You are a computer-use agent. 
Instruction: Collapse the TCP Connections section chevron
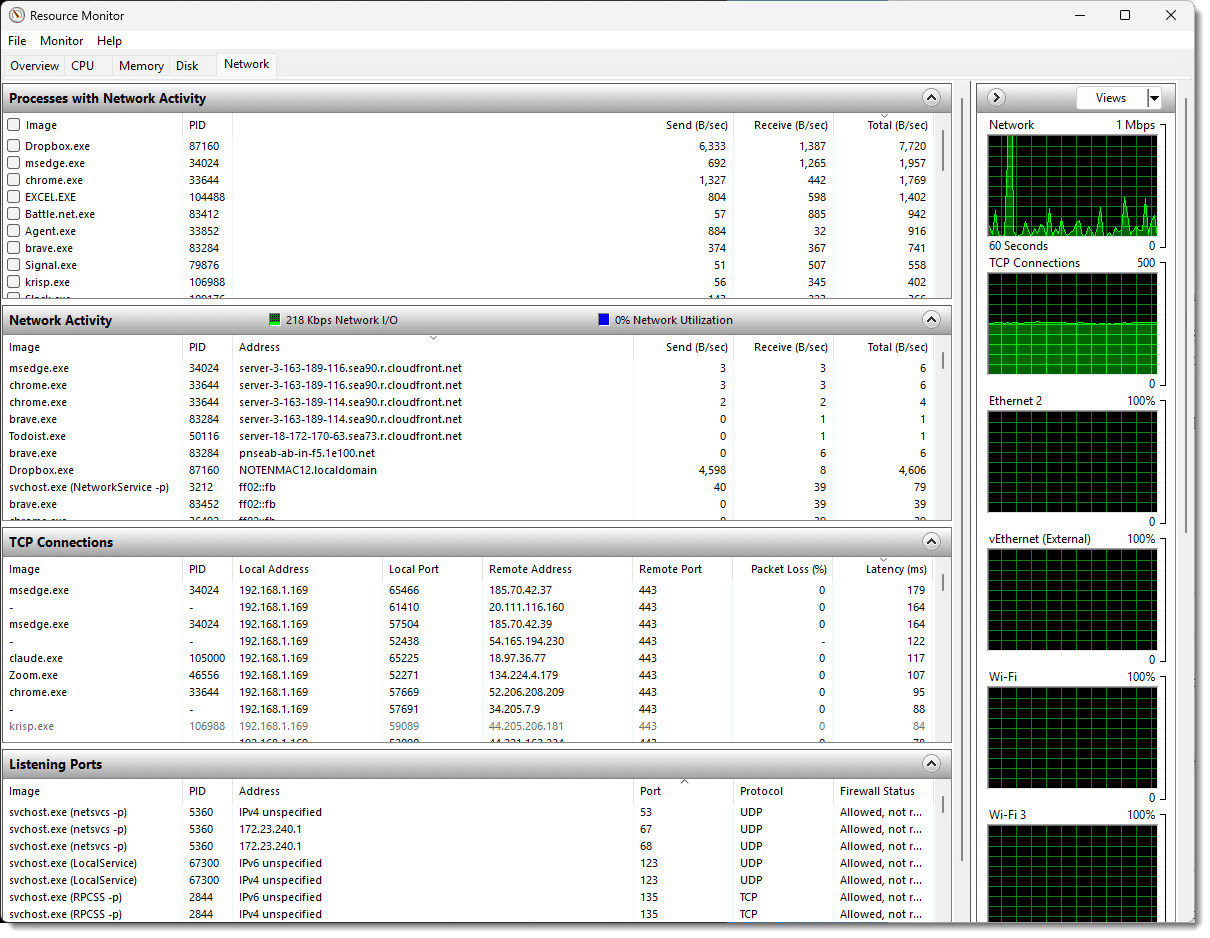coord(931,542)
